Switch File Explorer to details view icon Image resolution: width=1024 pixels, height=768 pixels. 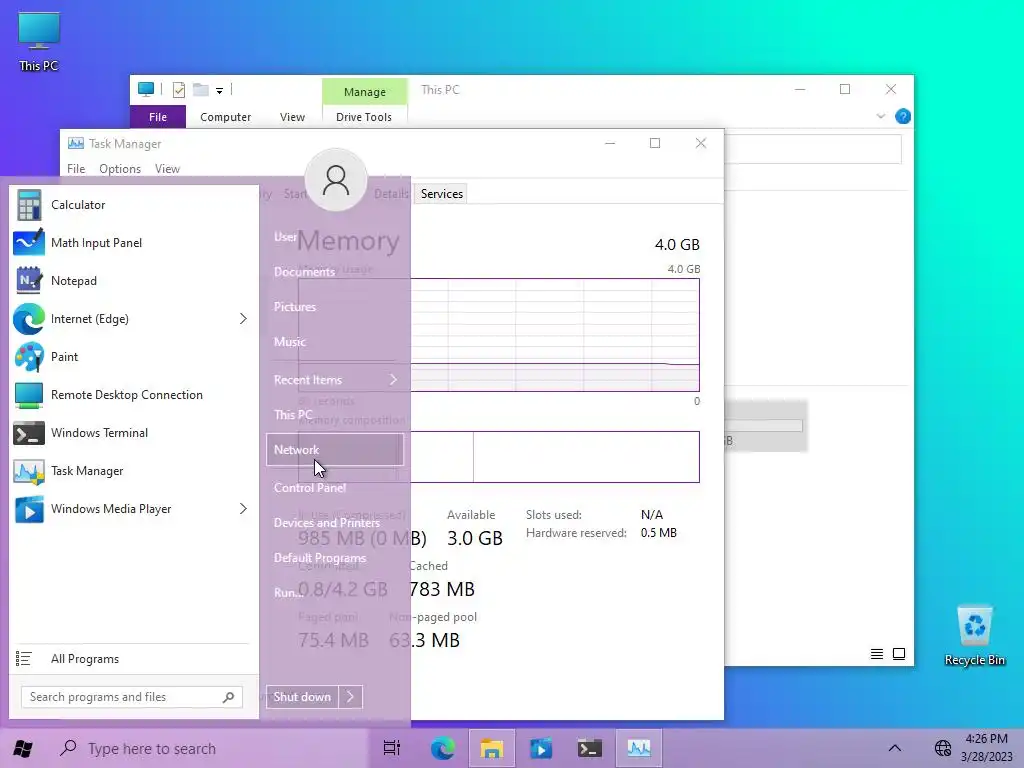(877, 654)
